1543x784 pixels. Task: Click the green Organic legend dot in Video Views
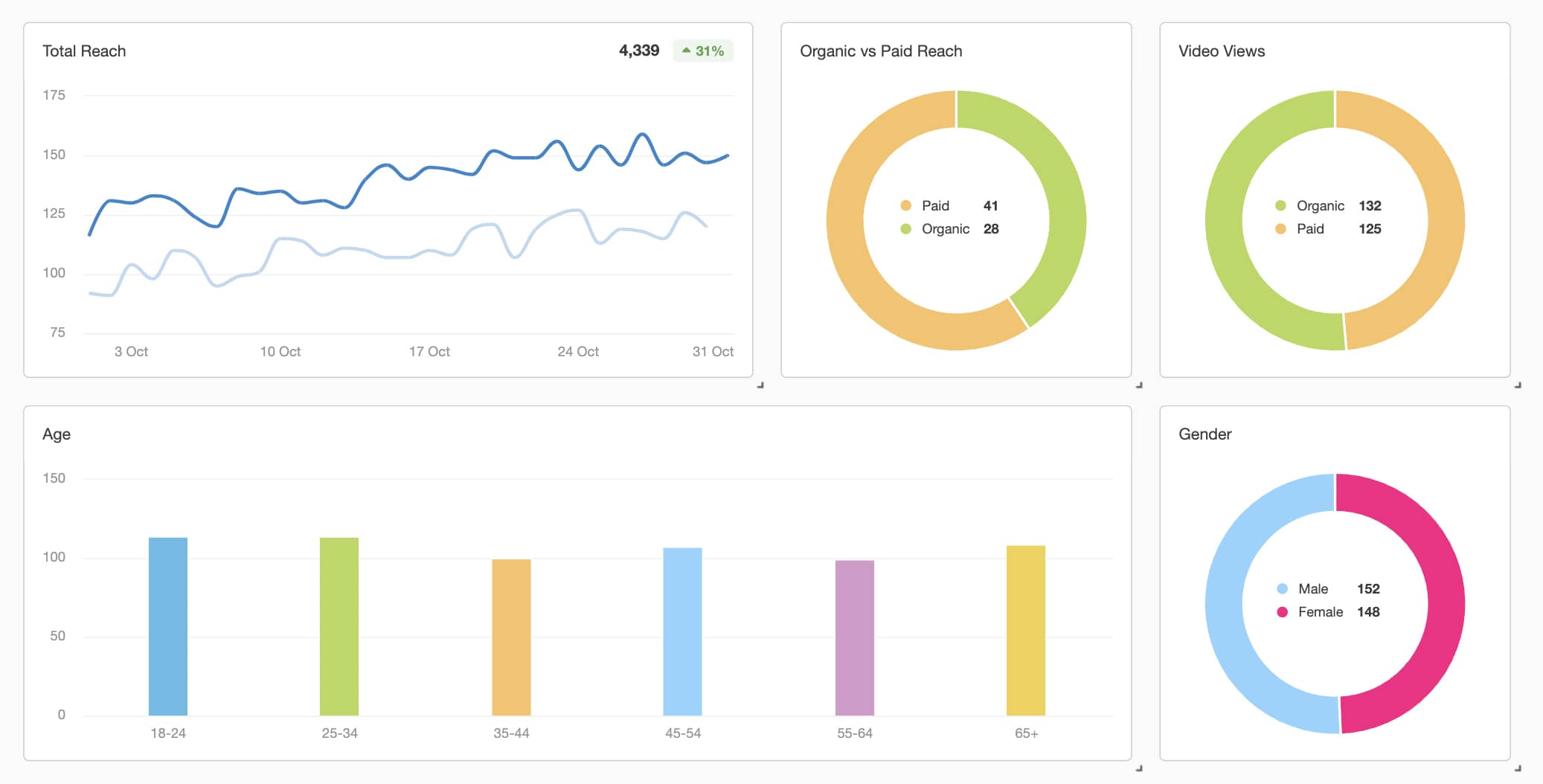1280,206
